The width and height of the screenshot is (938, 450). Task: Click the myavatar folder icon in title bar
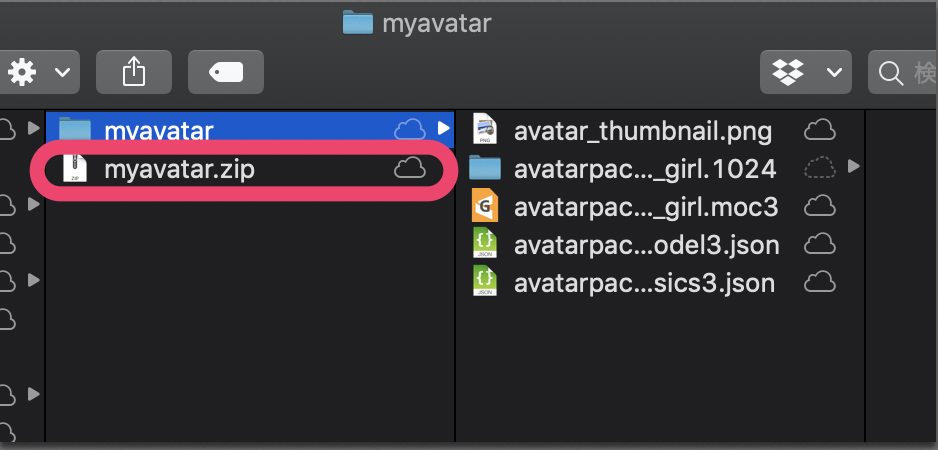(357, 22)
